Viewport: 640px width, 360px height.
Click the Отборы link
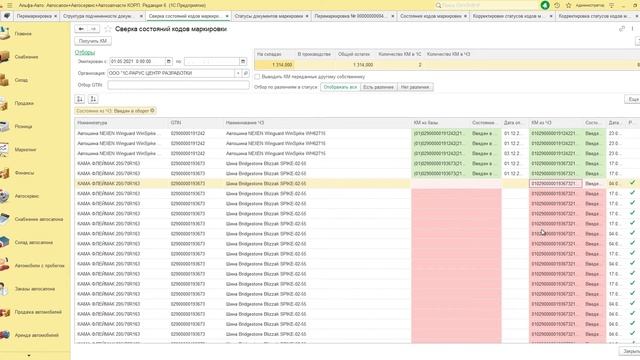tap(85, 53)
